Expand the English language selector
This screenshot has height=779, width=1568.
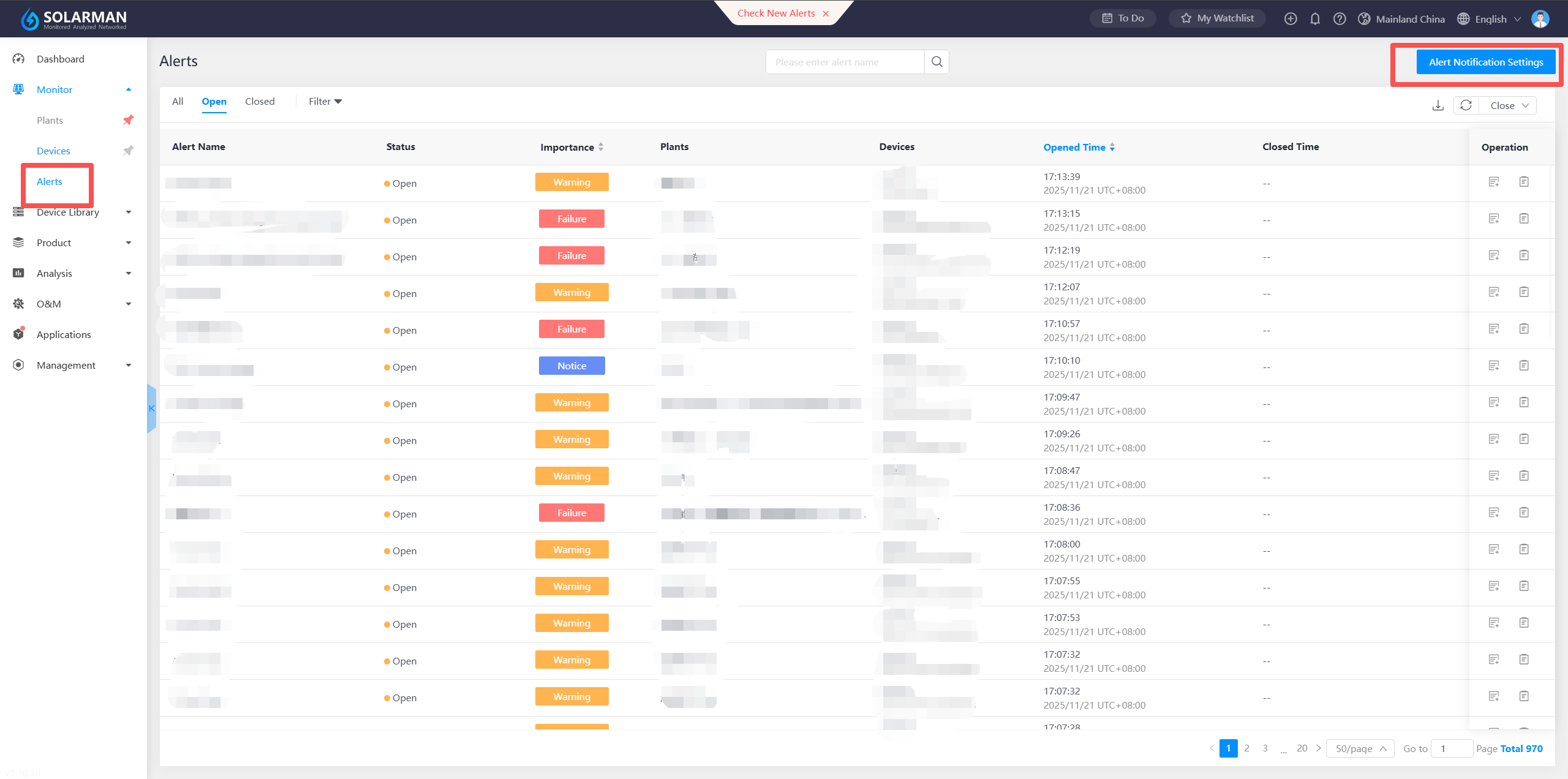(x=1491, y=19)
